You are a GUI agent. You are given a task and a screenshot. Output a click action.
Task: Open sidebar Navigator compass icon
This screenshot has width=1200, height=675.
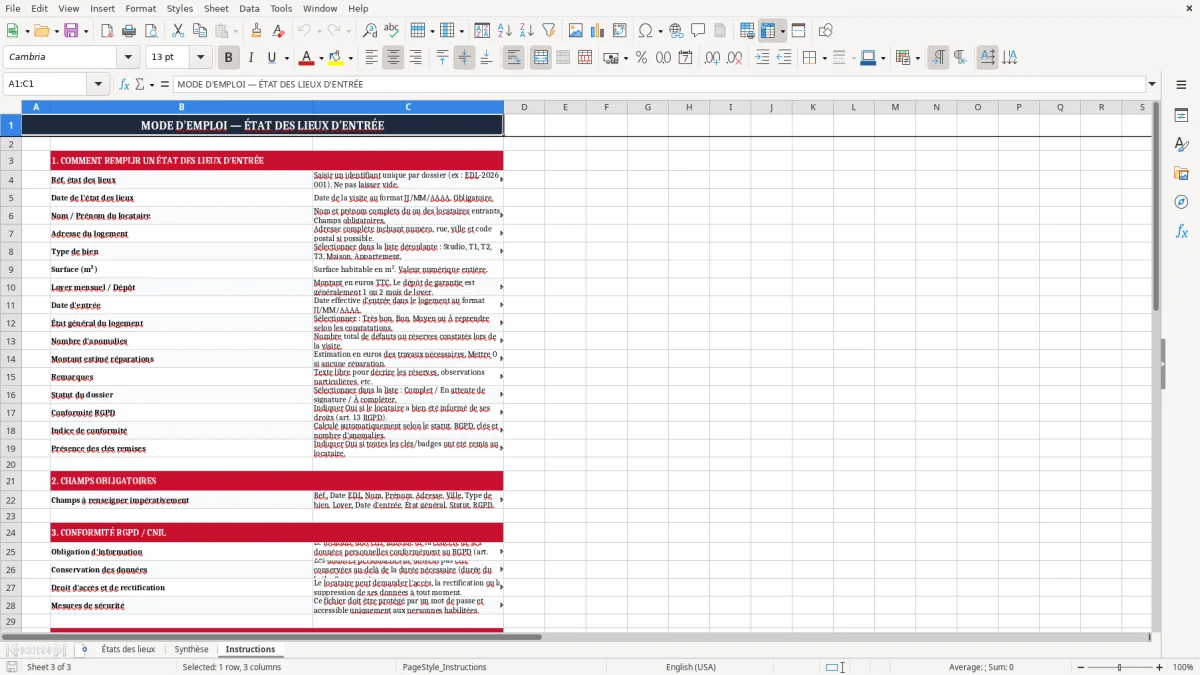coord(1181,203)
